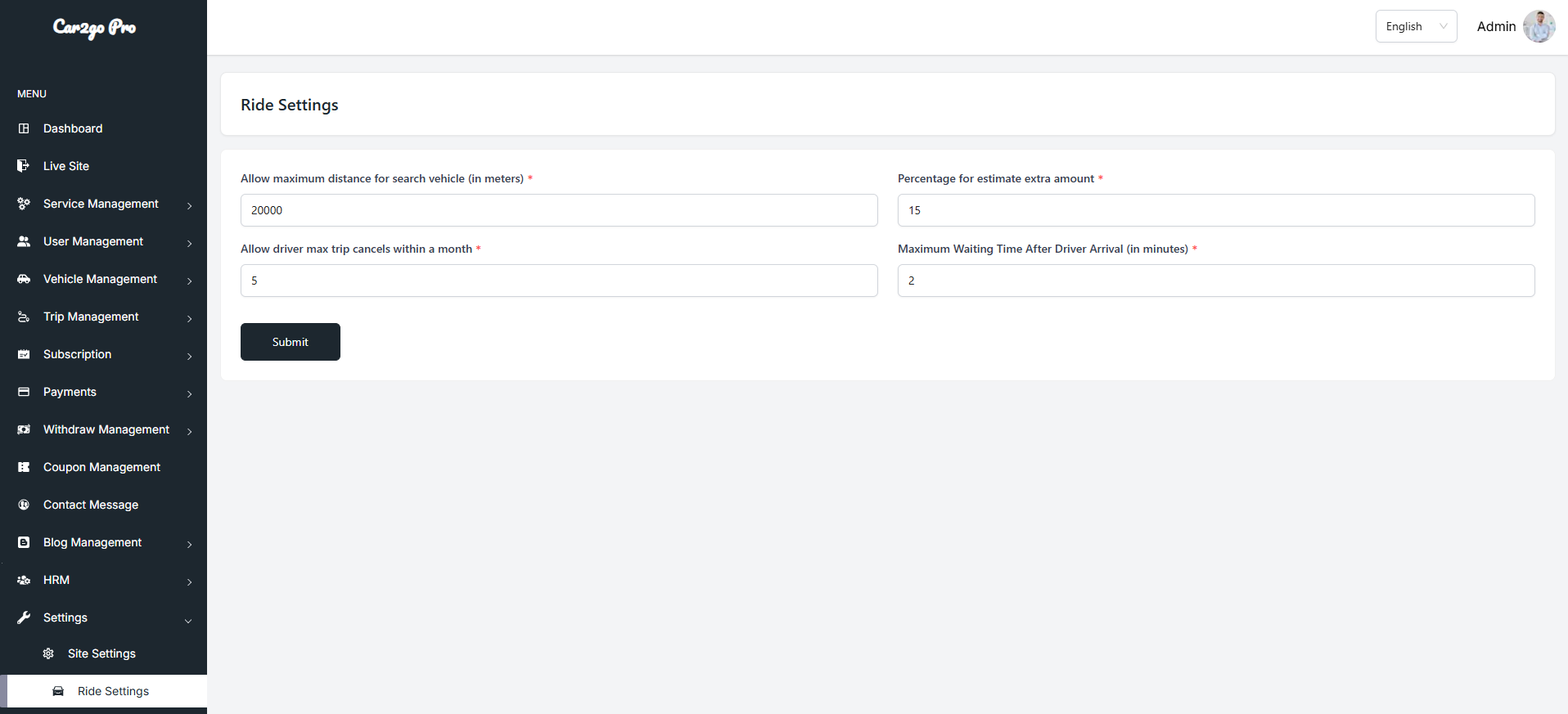This screenshot has width=1568, height=714.
Task: Click the Coupon Management ticket icon
Action: click(x=24, y=467)
